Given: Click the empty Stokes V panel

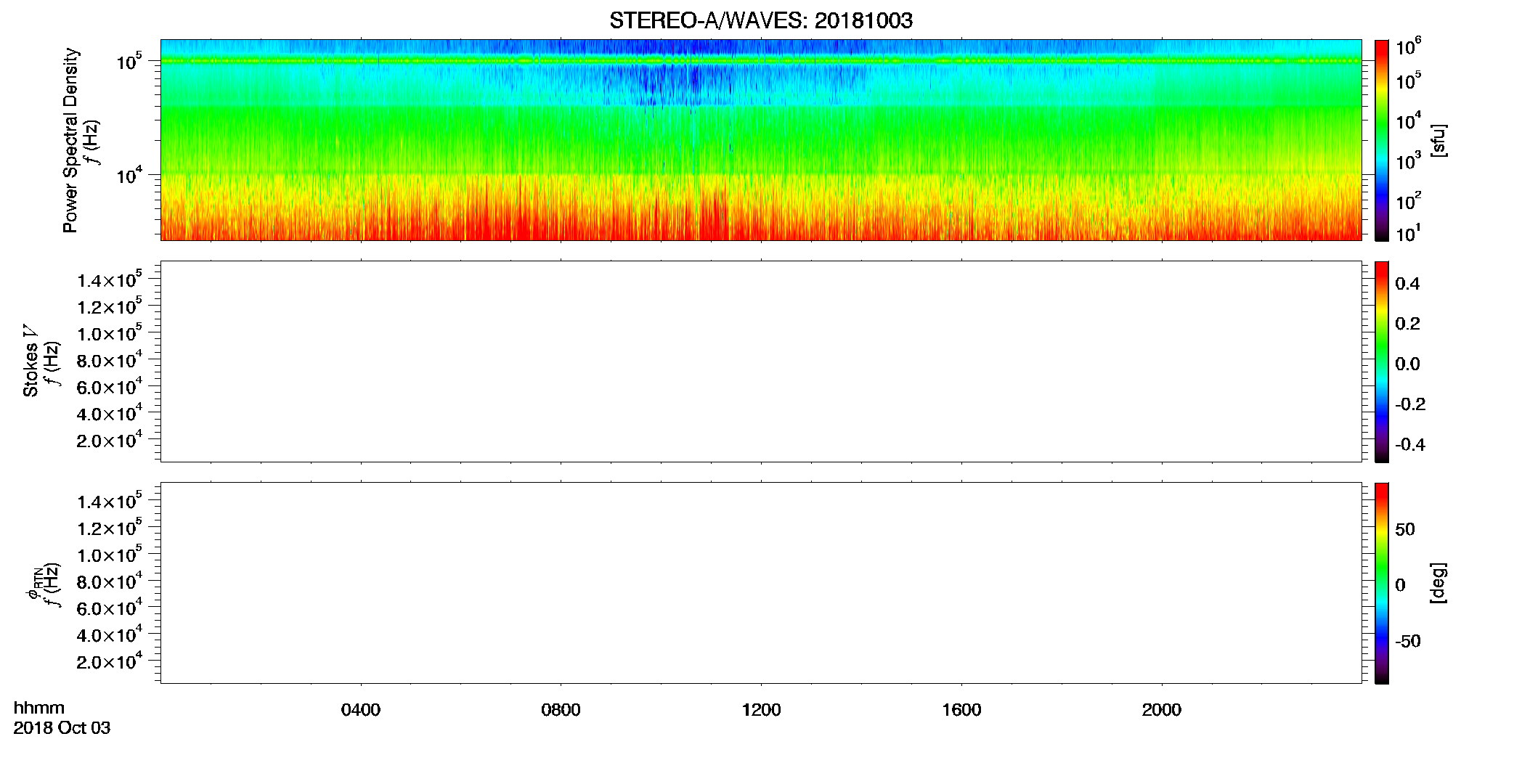Looking at the screenshot, I should click(761, 362).
